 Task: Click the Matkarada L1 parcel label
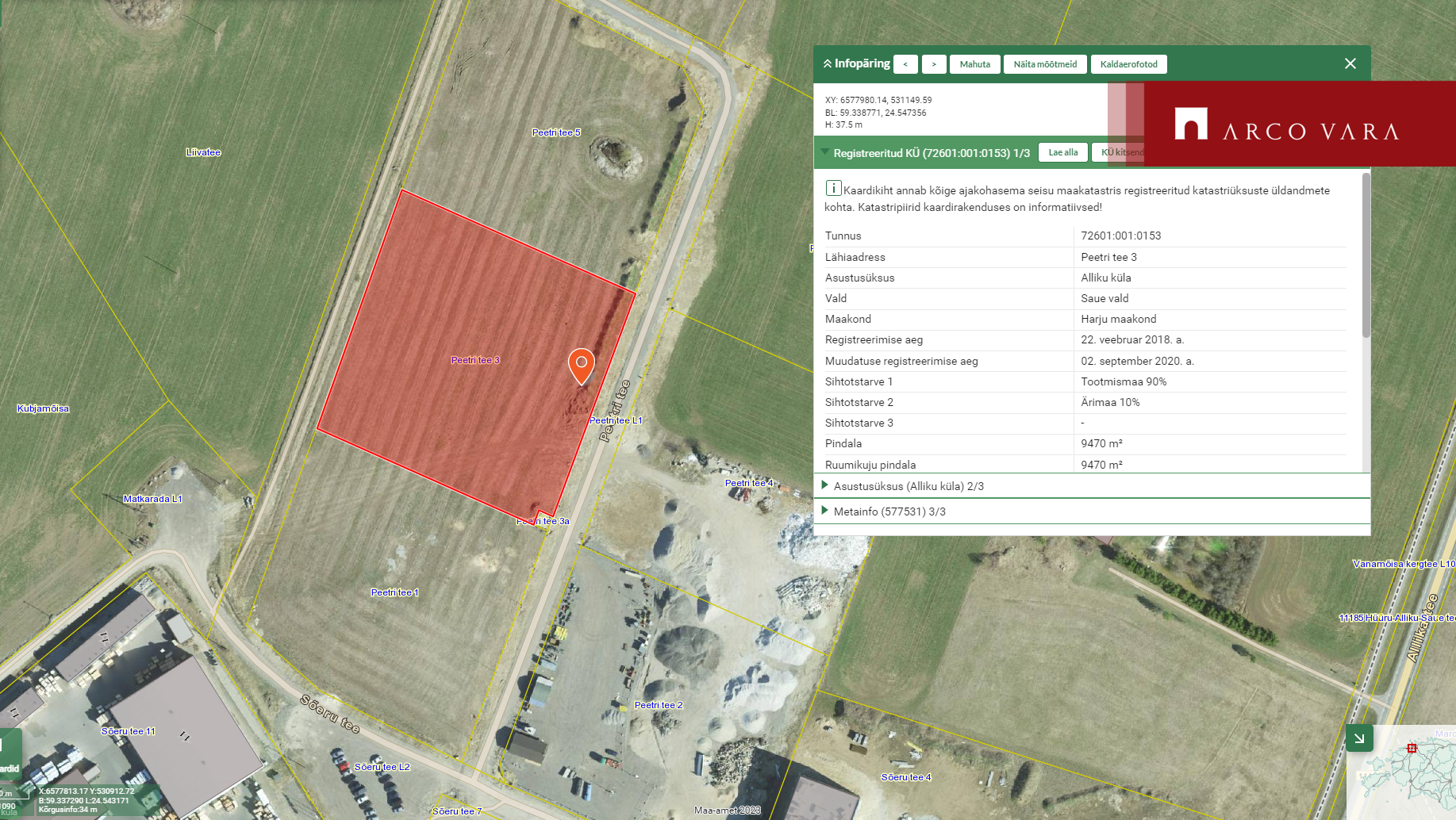tap(152, 499)
